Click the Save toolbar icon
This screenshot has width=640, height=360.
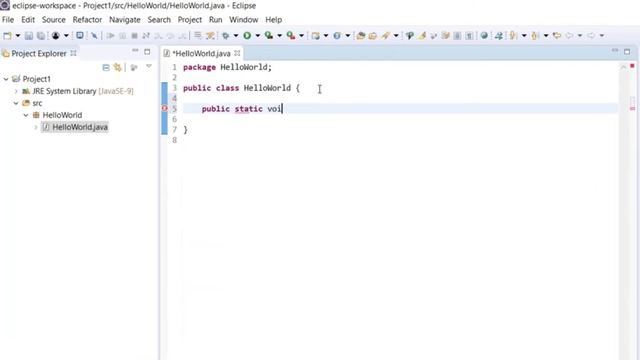click(29, 36)
